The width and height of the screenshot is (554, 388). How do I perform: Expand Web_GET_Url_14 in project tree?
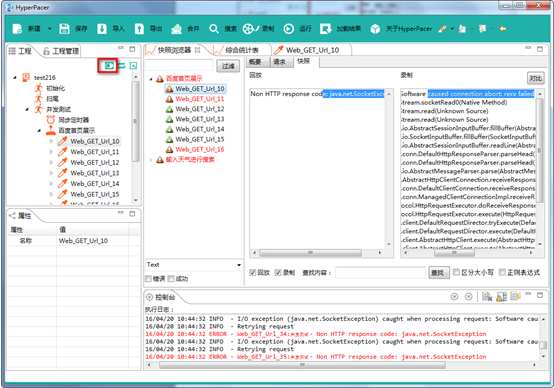coord(51,184)
